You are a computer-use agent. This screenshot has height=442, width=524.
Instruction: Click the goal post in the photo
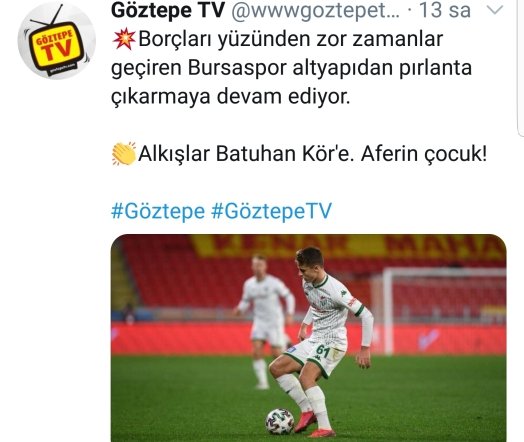tap(387, 311)
